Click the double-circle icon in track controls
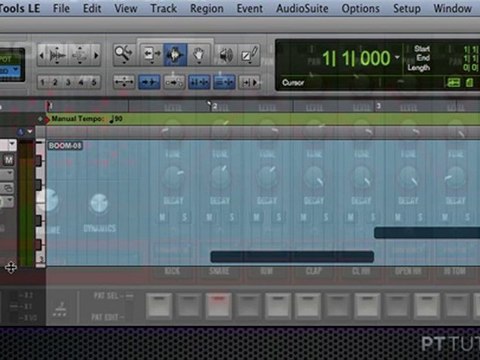480x360 pixels. click(7, 188)
